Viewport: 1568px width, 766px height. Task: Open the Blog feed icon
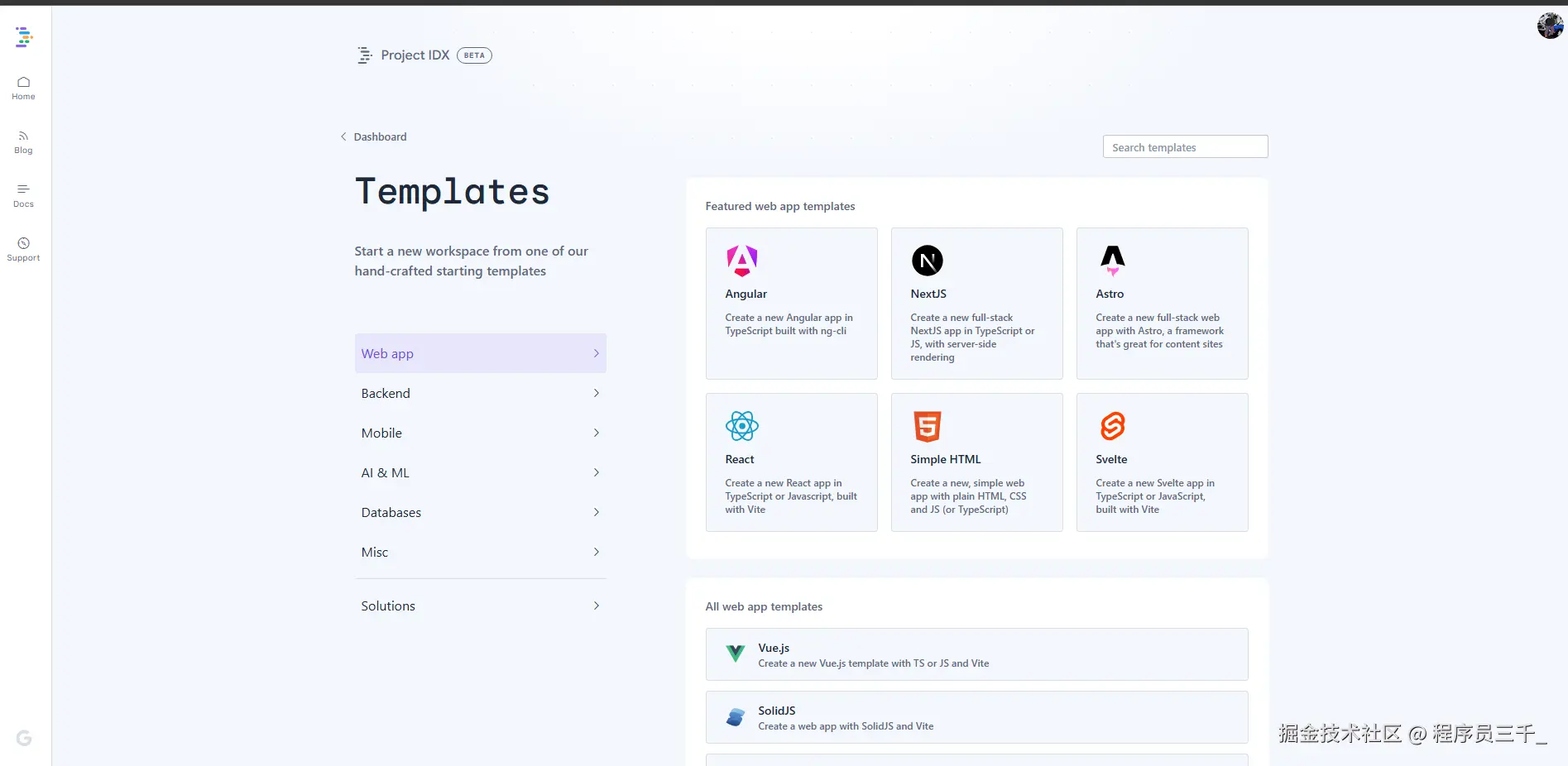coord(23,136)
